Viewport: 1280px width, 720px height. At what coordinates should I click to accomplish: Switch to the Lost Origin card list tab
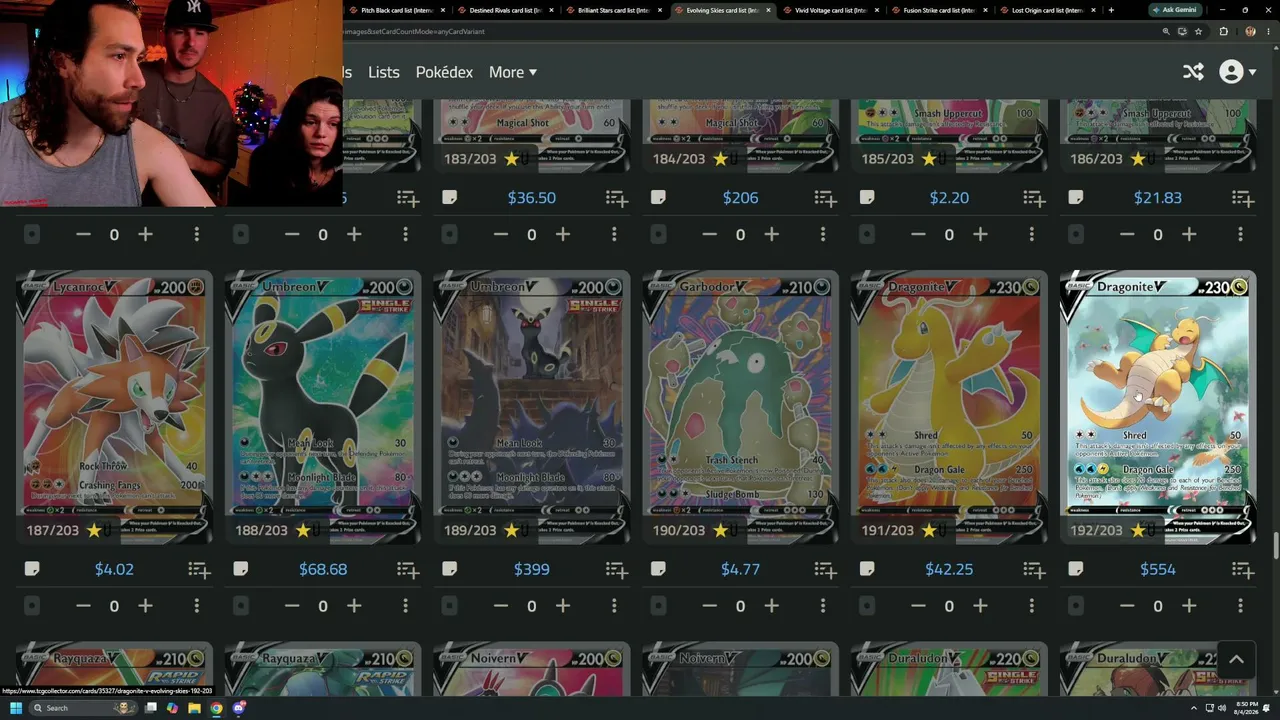[1047, 10]
